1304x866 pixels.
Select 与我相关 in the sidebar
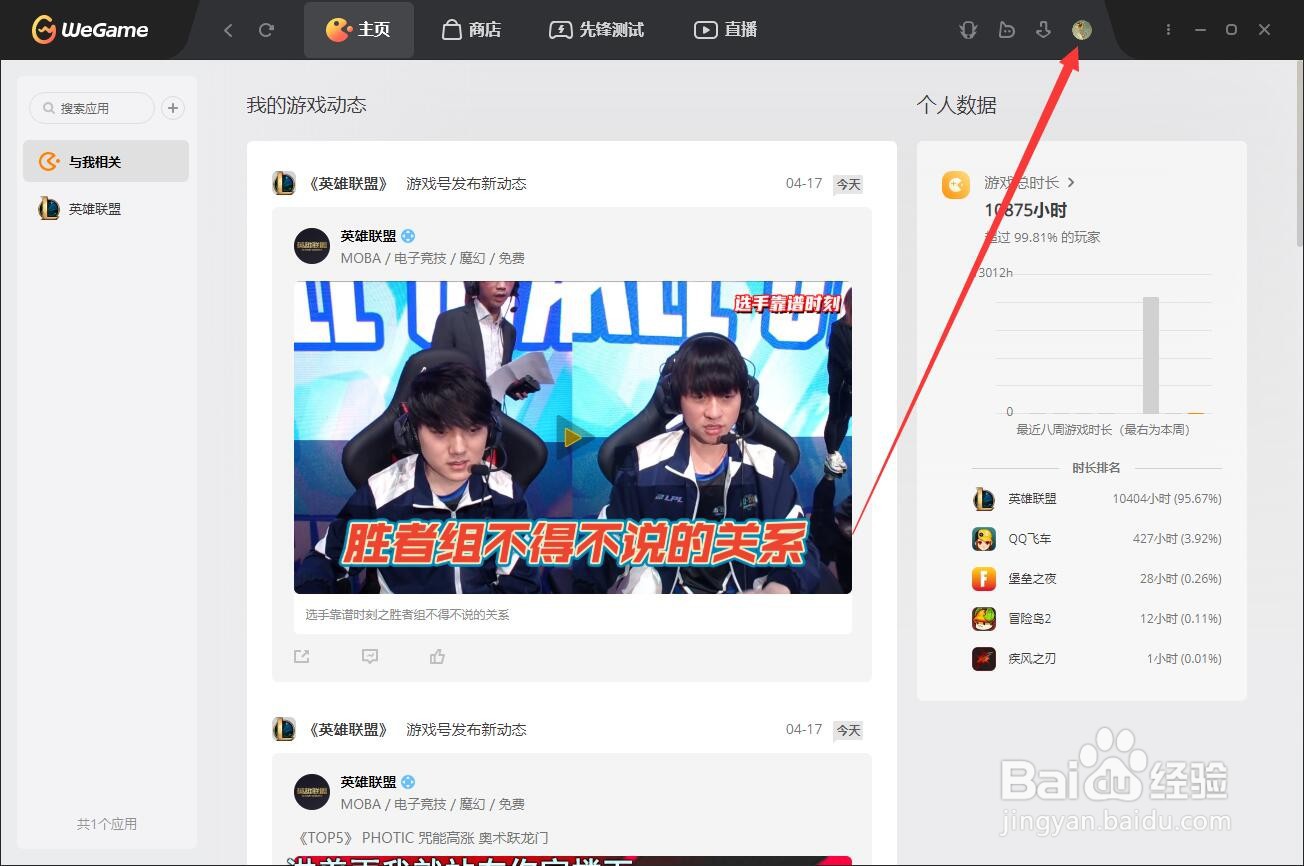click(x=106, y=161)
